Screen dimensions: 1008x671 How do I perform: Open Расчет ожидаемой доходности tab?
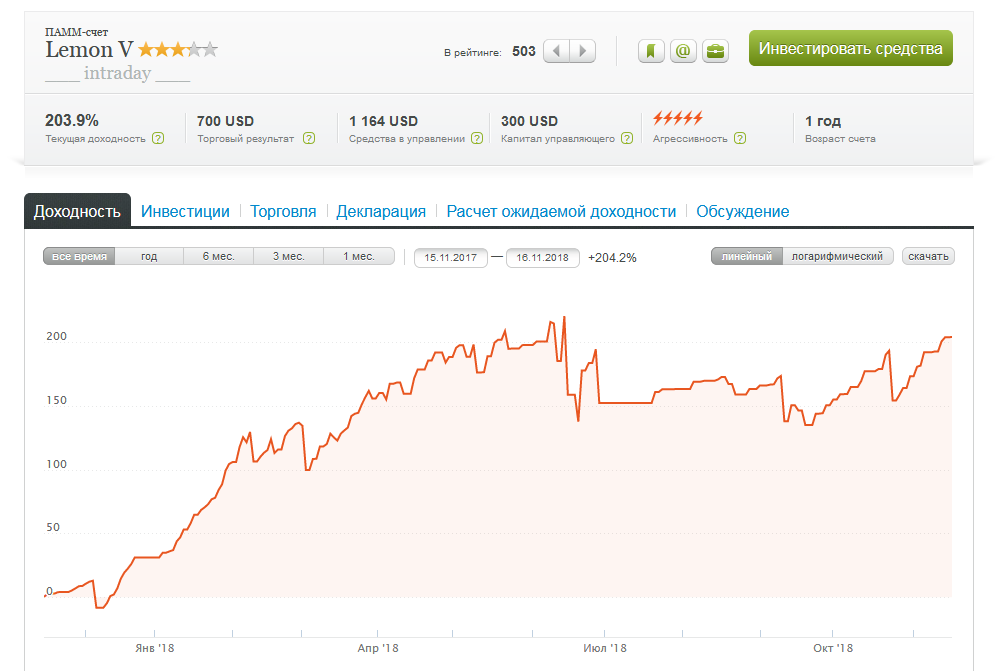coord(561,211)
